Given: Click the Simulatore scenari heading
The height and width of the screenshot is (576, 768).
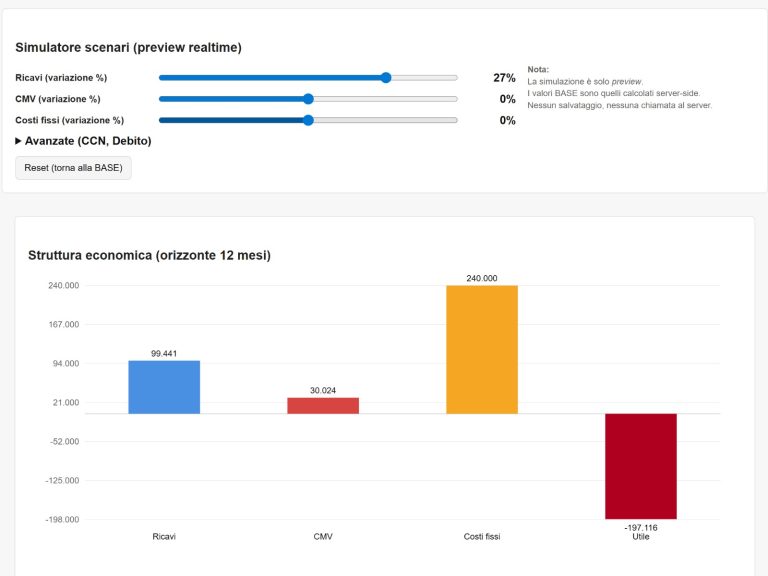Looking at the screenshot, I should click(x=128, y=47).
